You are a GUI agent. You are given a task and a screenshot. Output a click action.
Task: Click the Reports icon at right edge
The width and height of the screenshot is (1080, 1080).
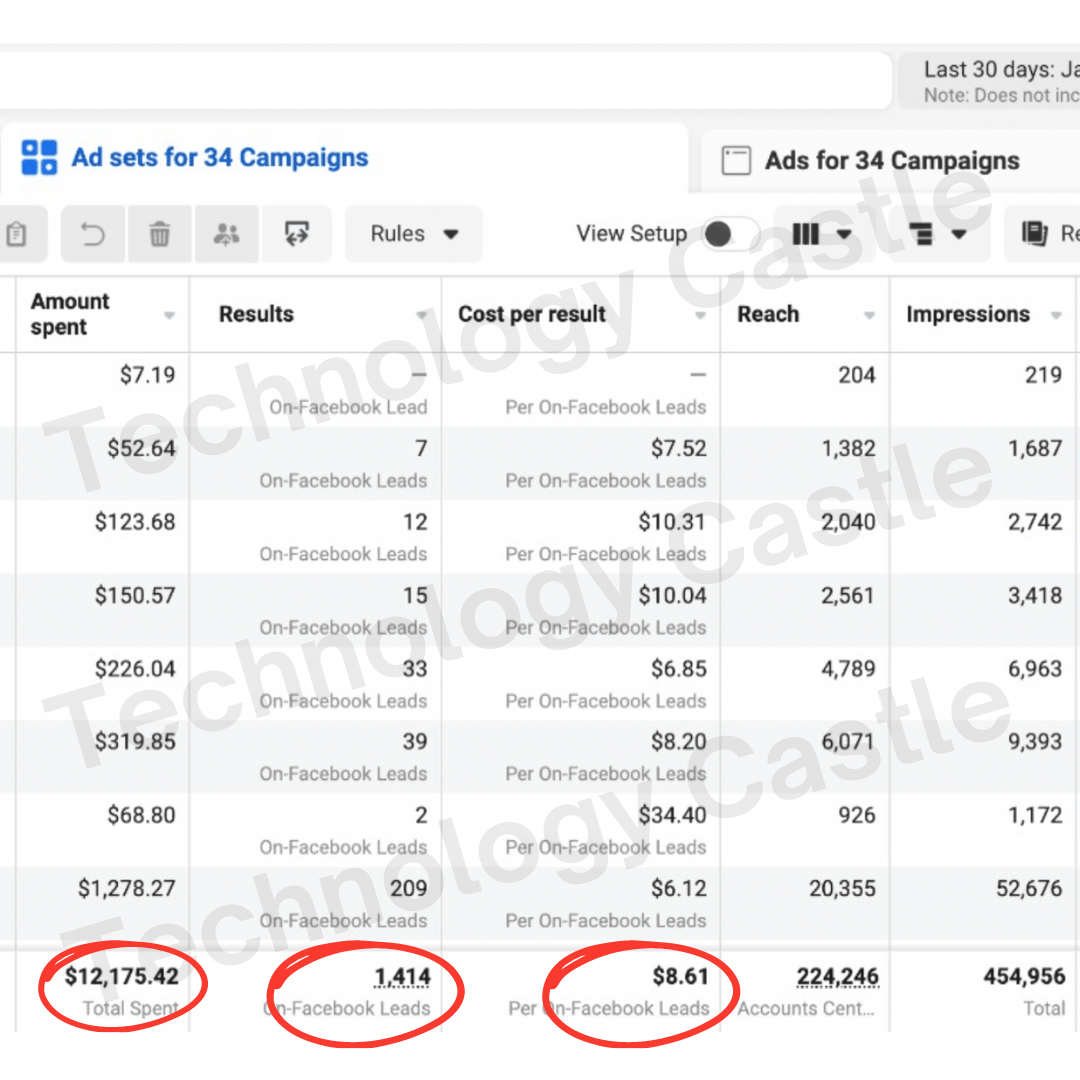point(1034,234)
